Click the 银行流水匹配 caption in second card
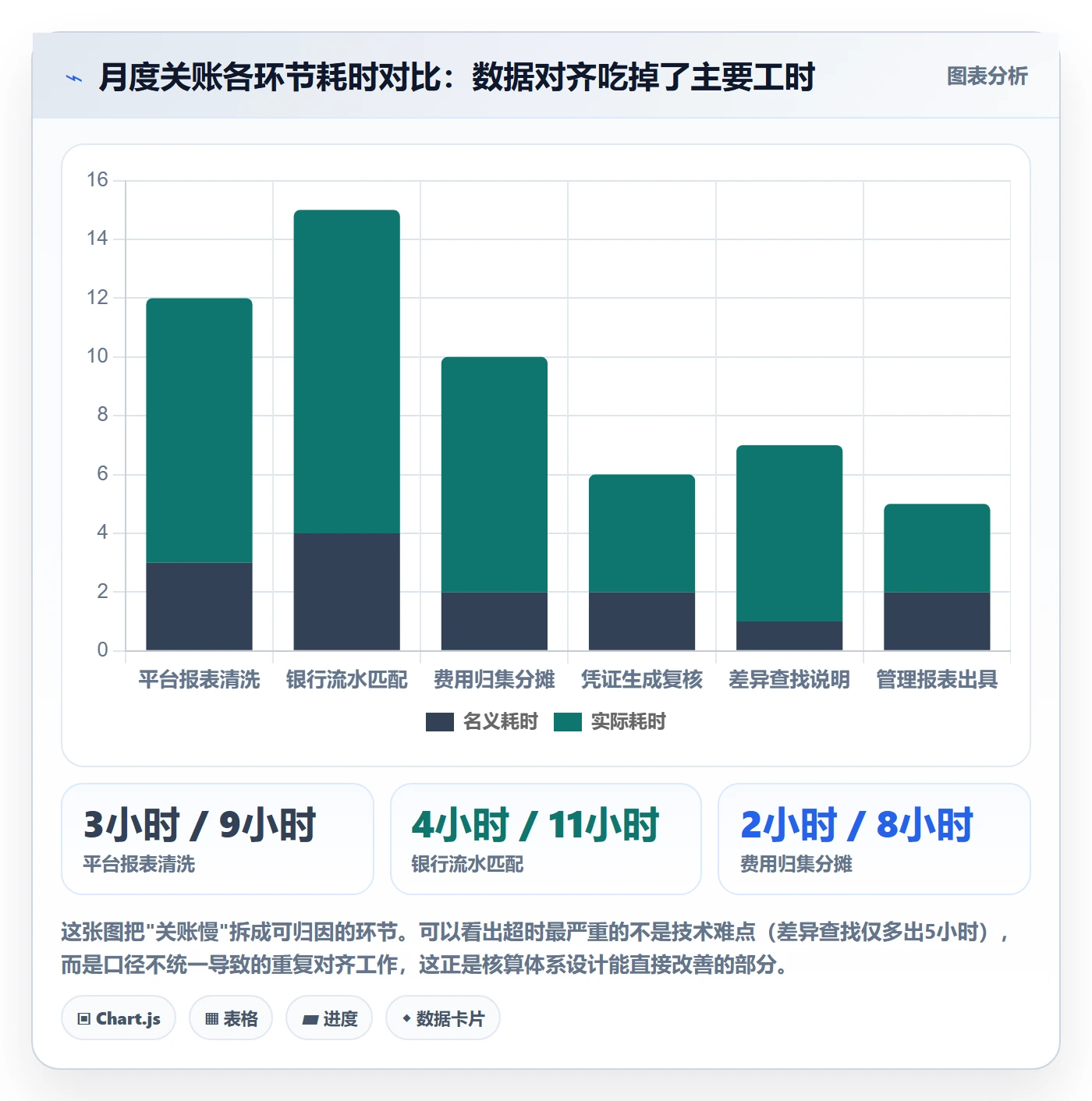The image size is (1092, 1101). pos(467,864)
